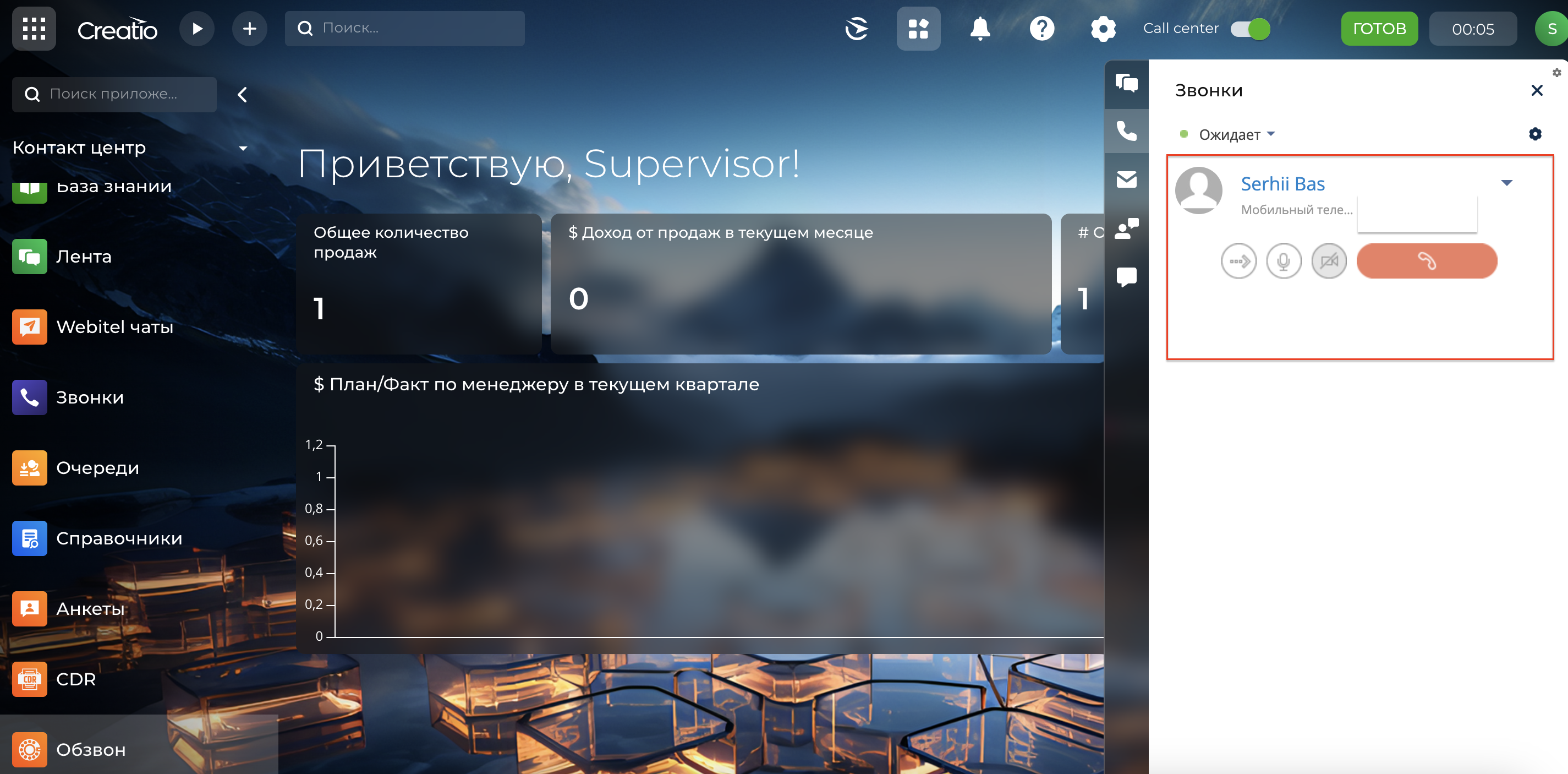Click the CDR icon
Screen dimensions: 1568x774
point(30,679)
